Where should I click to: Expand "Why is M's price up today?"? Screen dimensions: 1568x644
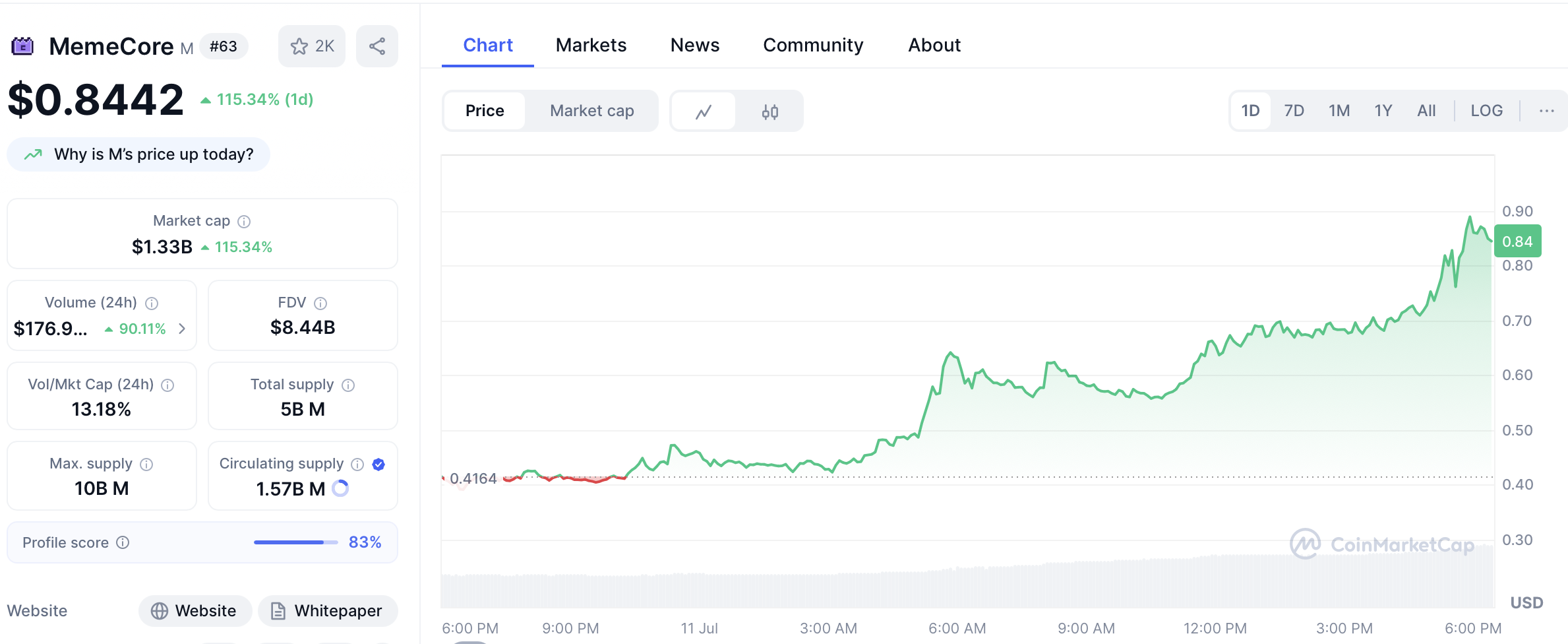coord(138,154)
